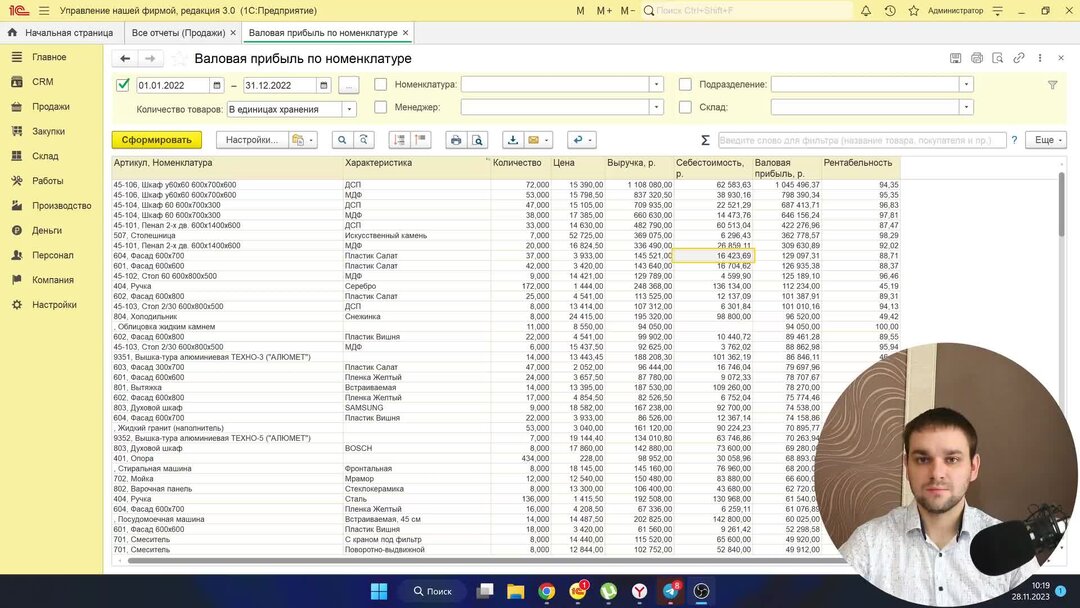Viewport: 1080px width, 608px height.
Task: Expand the Склад field dropdown
Action: click(x=966, y=107)
